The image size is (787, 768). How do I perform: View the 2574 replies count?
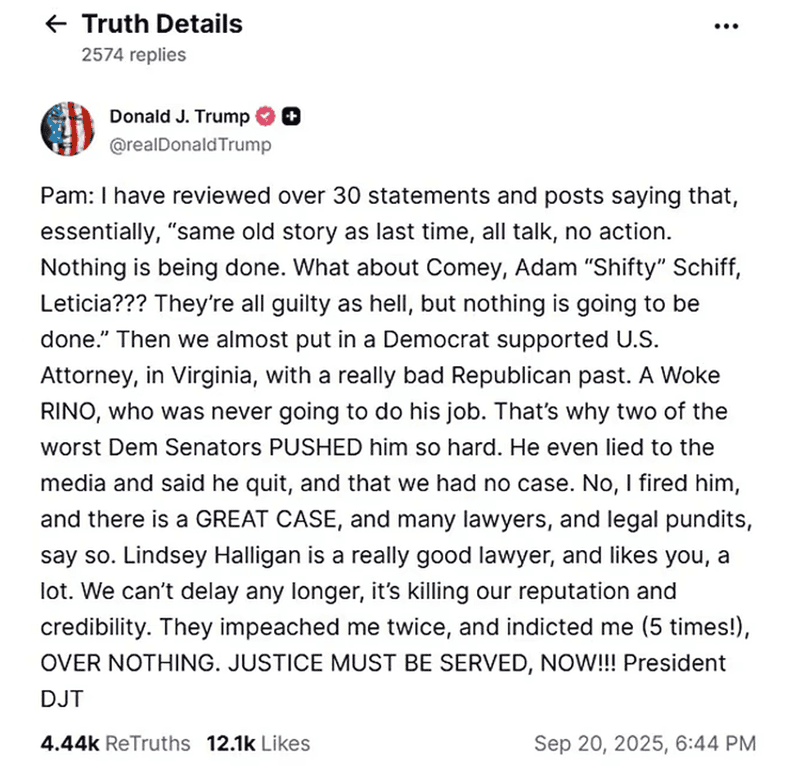(133, 55)
